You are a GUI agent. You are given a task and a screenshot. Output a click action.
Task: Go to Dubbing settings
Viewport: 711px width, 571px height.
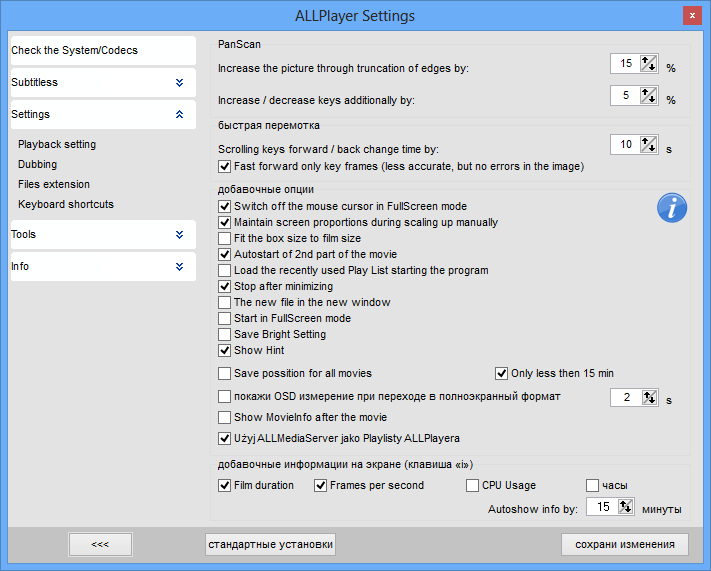tap(38, 164)
